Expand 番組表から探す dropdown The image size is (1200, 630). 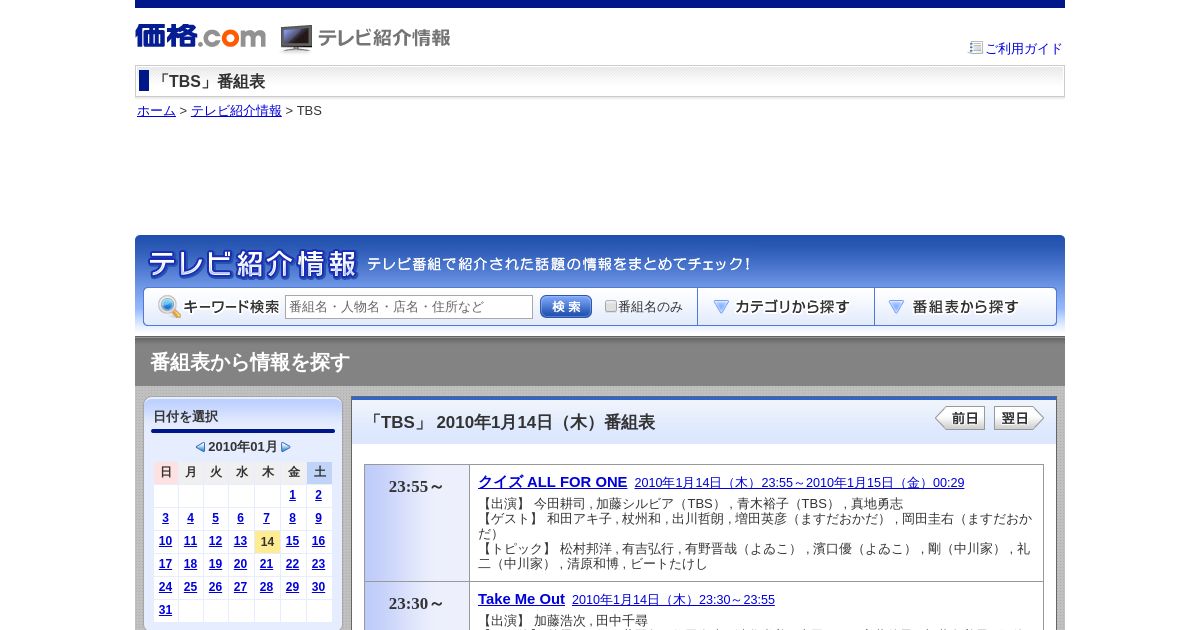coord(965,307)
